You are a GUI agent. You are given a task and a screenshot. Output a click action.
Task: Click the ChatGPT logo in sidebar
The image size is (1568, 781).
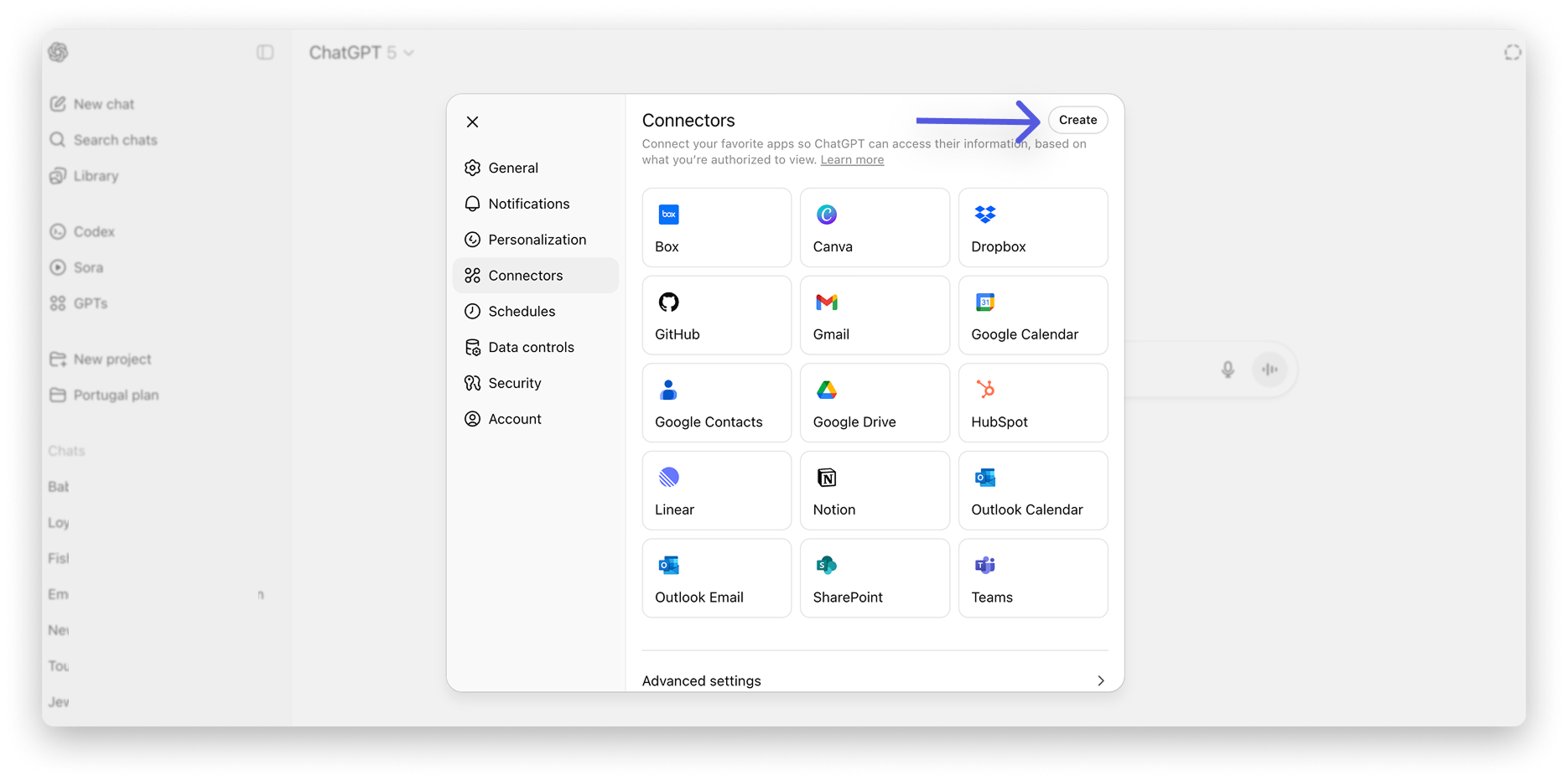[58, 52]
